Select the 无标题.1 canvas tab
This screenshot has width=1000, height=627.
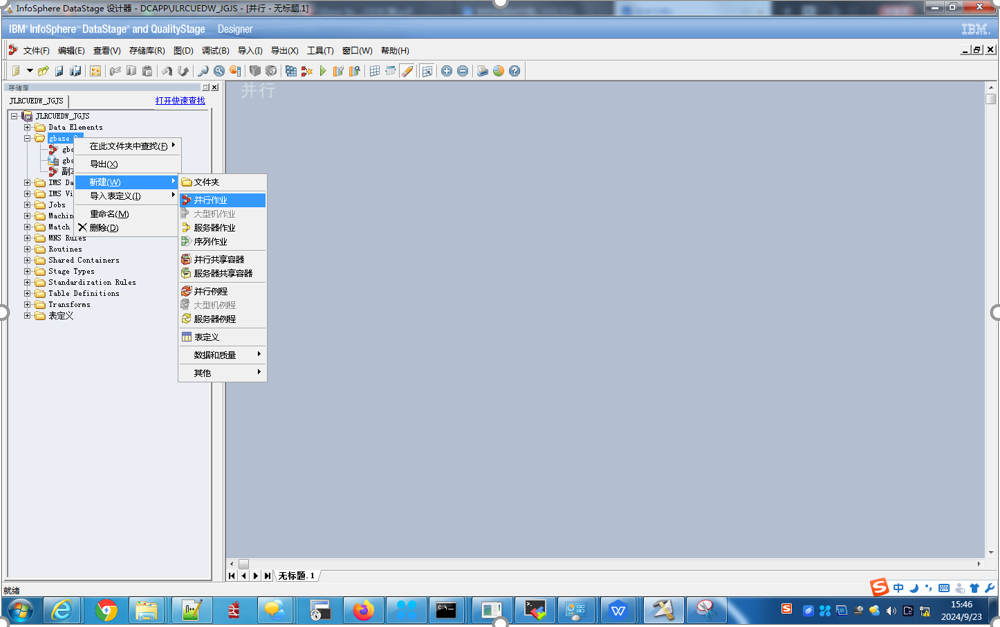pos(296,575)
